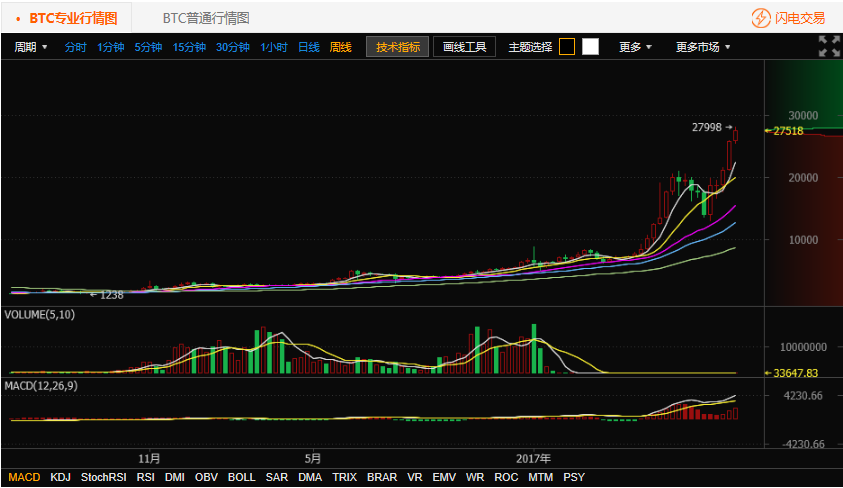Show the BOLL indicator
This screenshot has width=843, height=488.
tap(242, 478)
